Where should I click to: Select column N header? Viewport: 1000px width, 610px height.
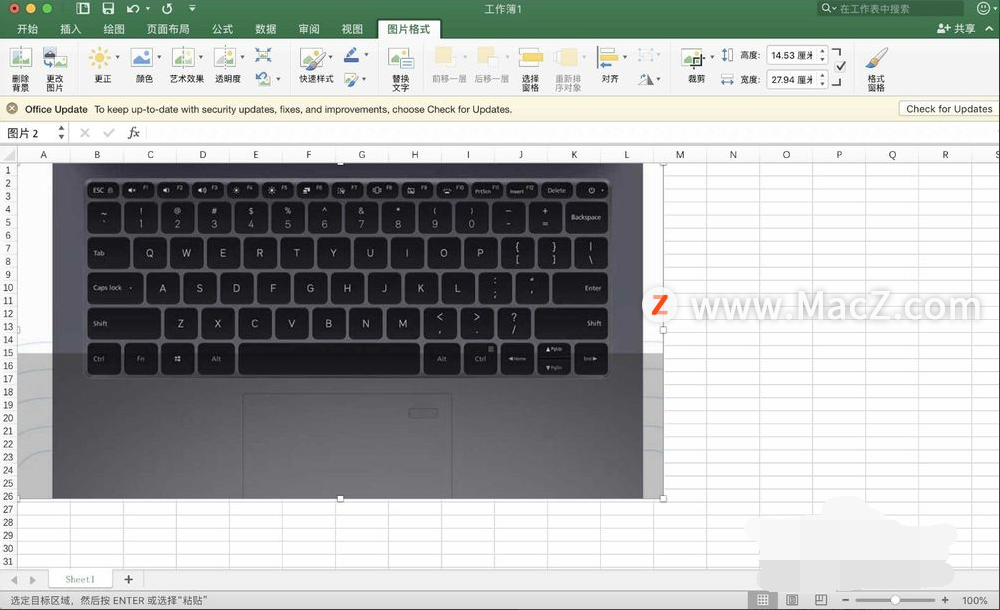click(733, 154)
